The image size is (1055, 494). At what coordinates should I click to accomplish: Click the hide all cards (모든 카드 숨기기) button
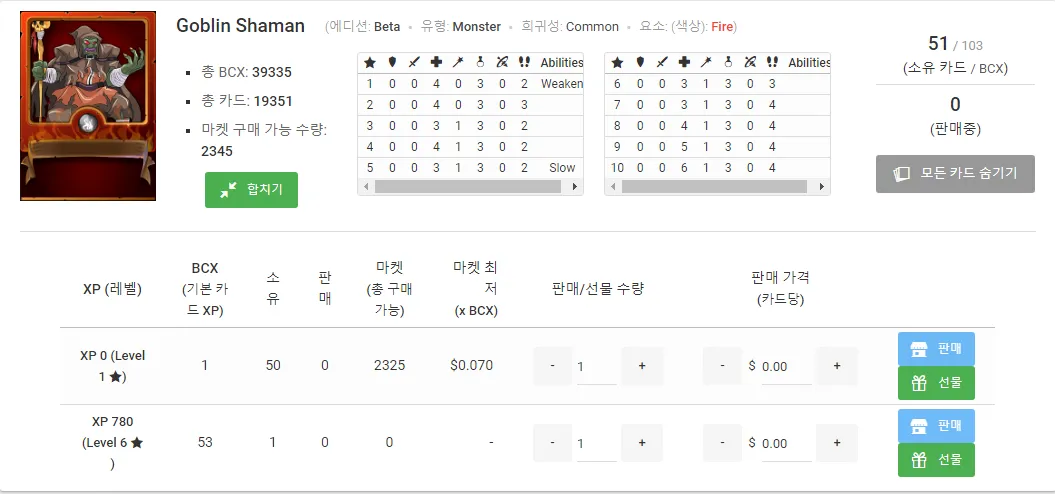(955, 173)
